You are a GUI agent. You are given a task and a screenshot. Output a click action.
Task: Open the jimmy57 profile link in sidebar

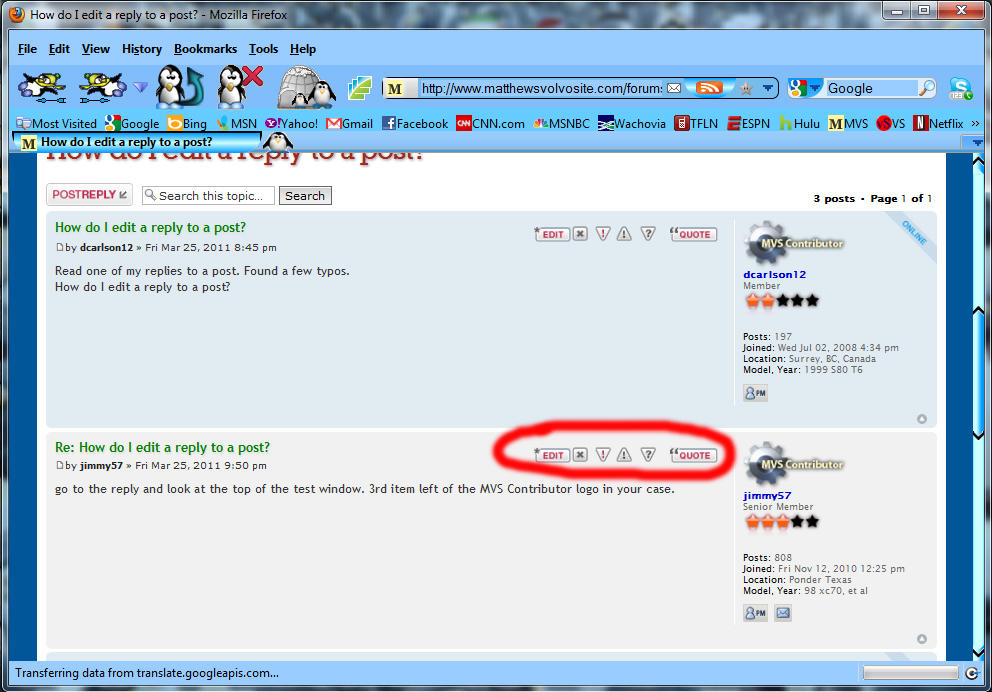pos(767,495)
